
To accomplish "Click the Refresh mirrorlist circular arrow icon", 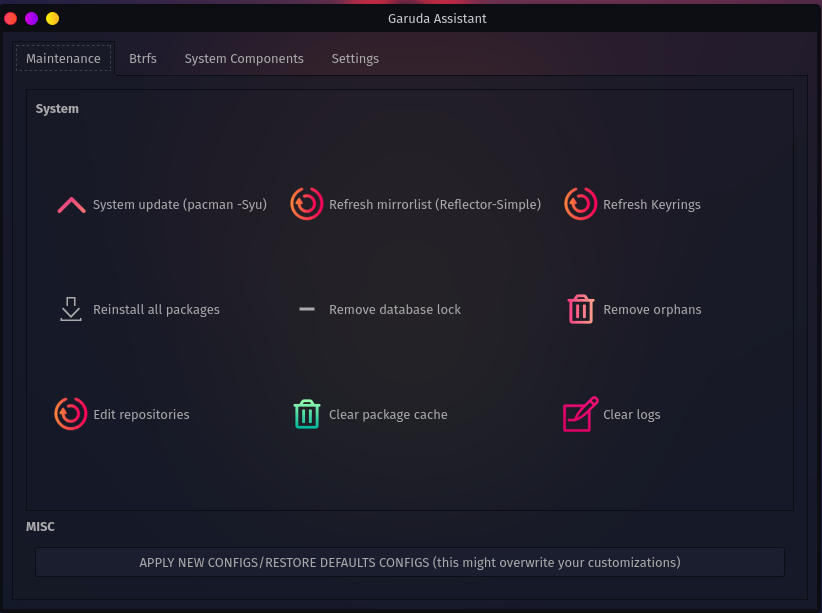I will [x=307, y=204].
